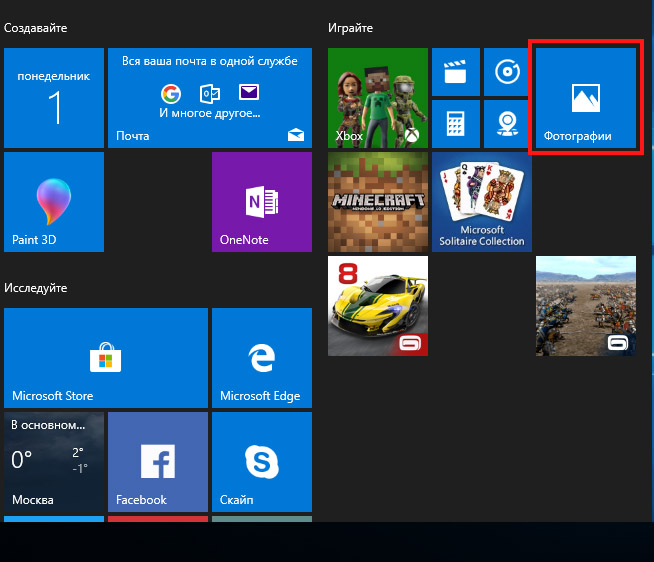
Task: Launch Microsoft Solitaire Collection tile
Action: (482, 202)
